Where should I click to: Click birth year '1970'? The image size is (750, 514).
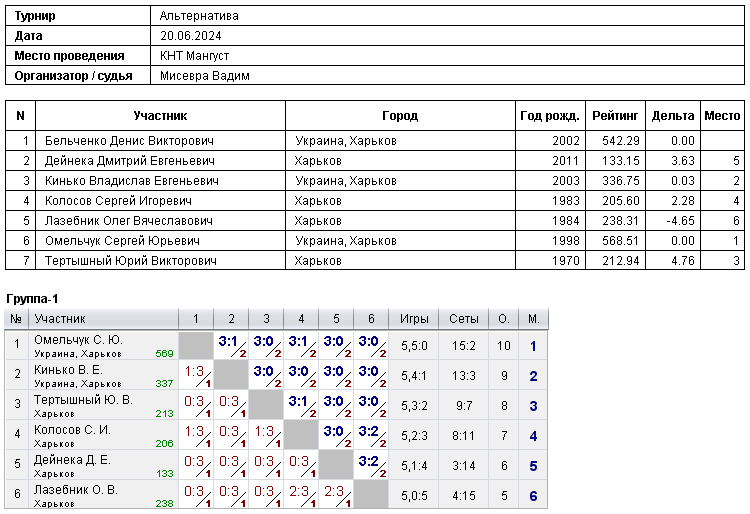pyautogui.click(x=566, y=261)
